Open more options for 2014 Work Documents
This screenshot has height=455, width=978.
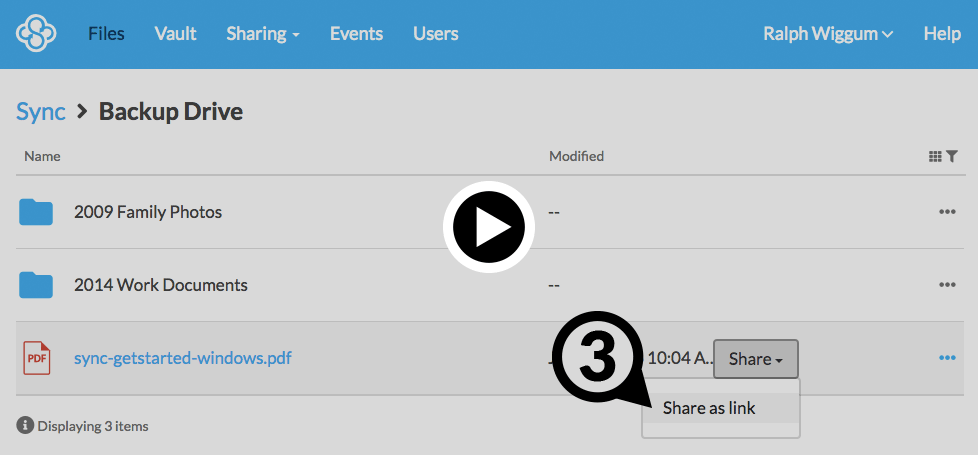[x=947, y=285]
